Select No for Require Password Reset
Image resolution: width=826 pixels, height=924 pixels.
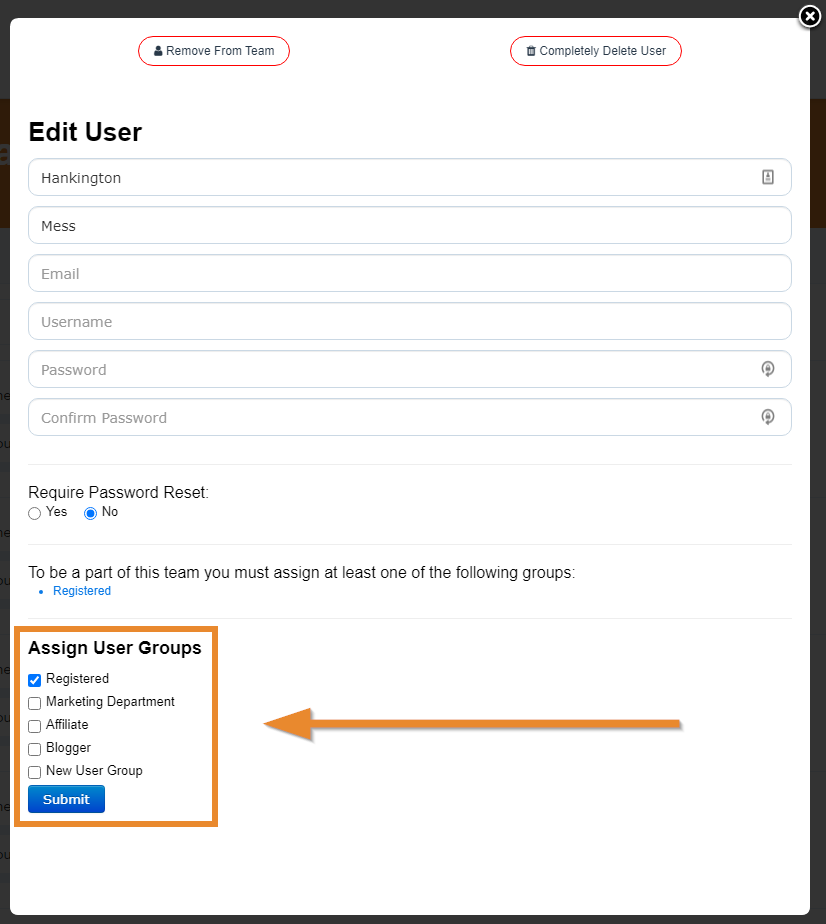coord(91,513)
